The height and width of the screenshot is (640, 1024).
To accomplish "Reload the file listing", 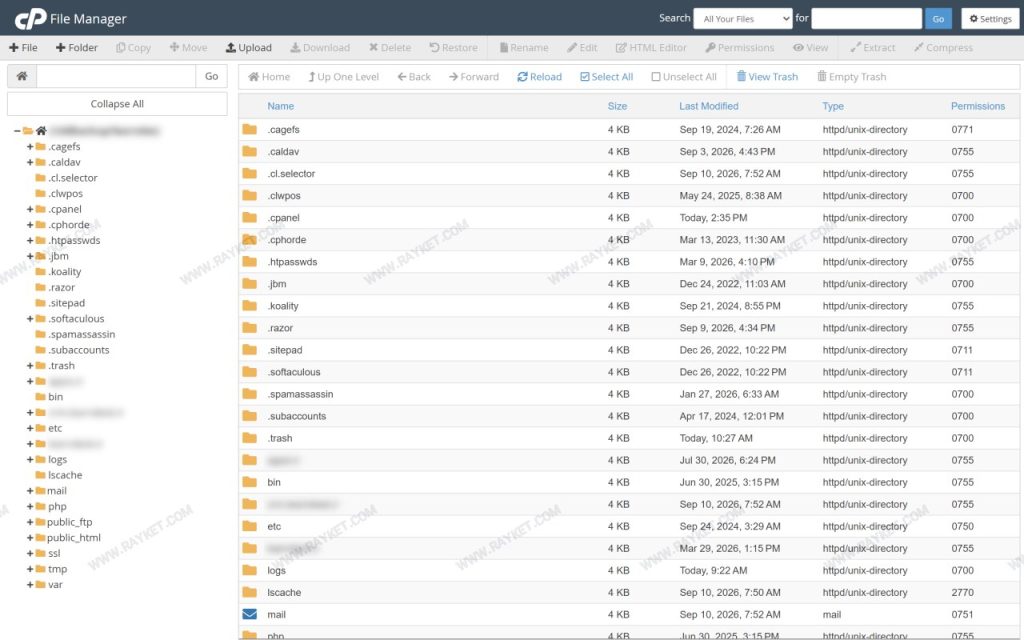I will [x=539, y=77].
